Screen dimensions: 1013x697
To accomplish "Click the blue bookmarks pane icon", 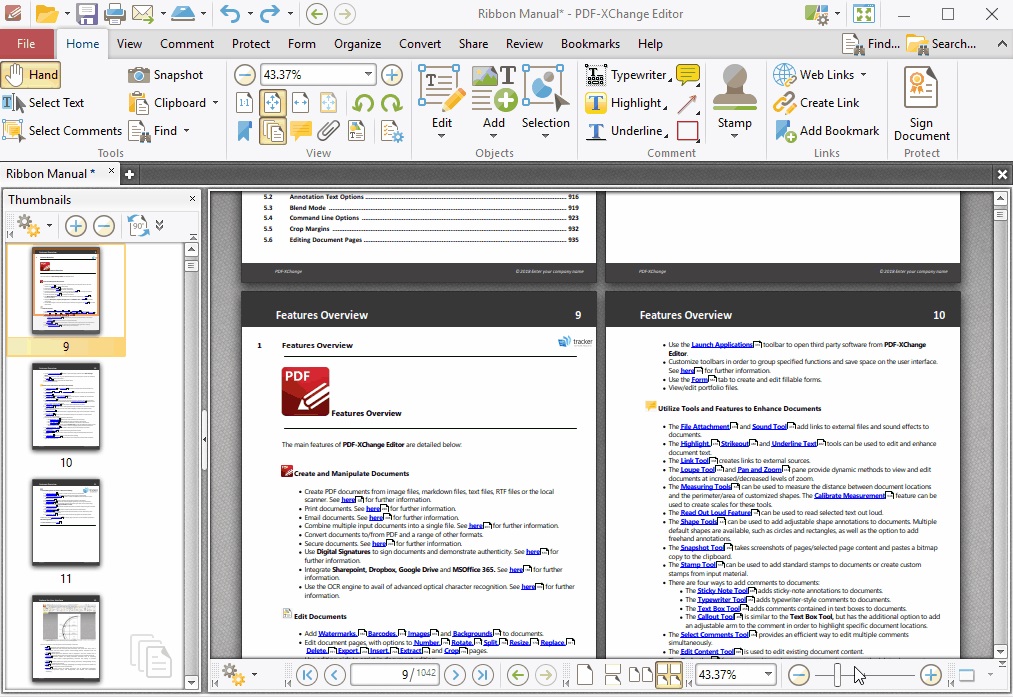I will click(x=245, y=131).
